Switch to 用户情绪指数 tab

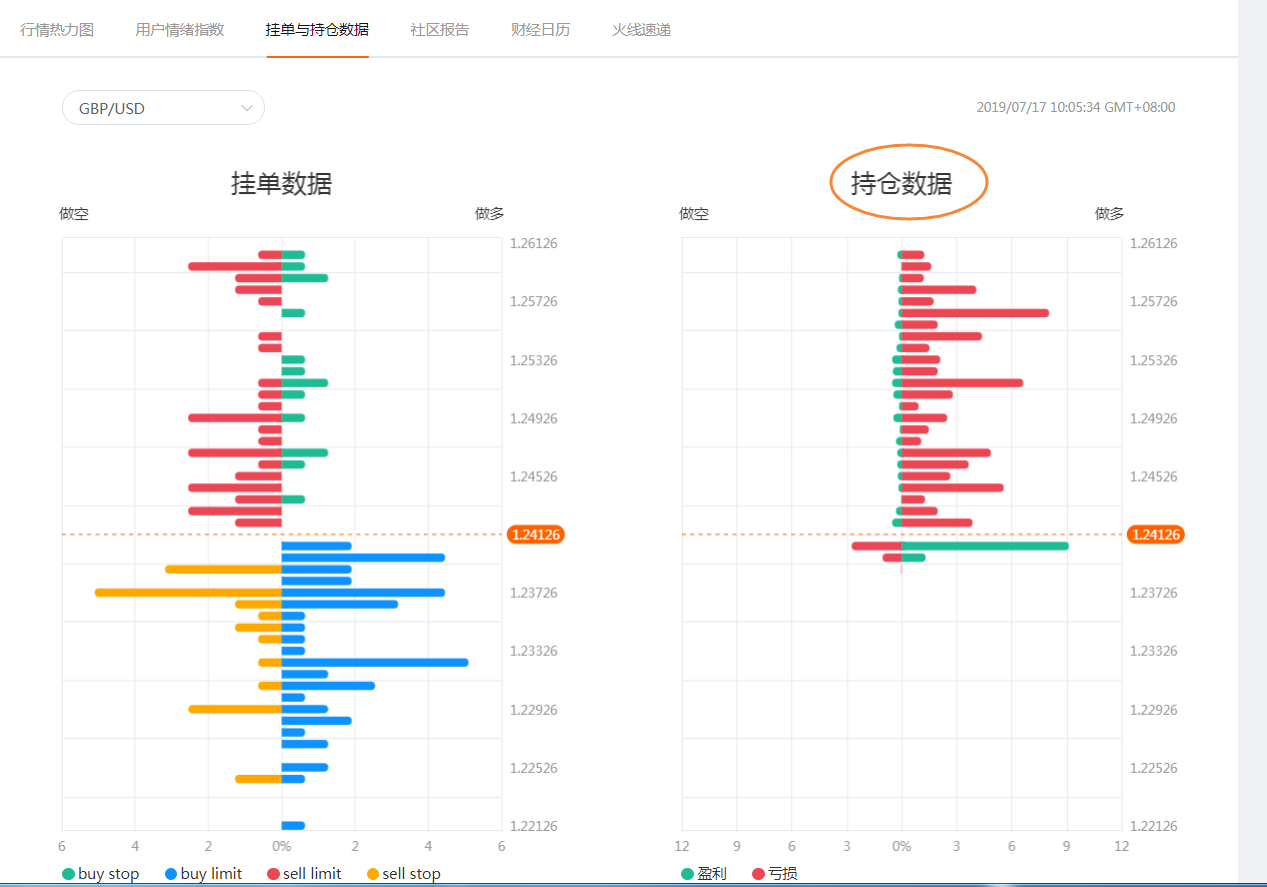point(179,29)
